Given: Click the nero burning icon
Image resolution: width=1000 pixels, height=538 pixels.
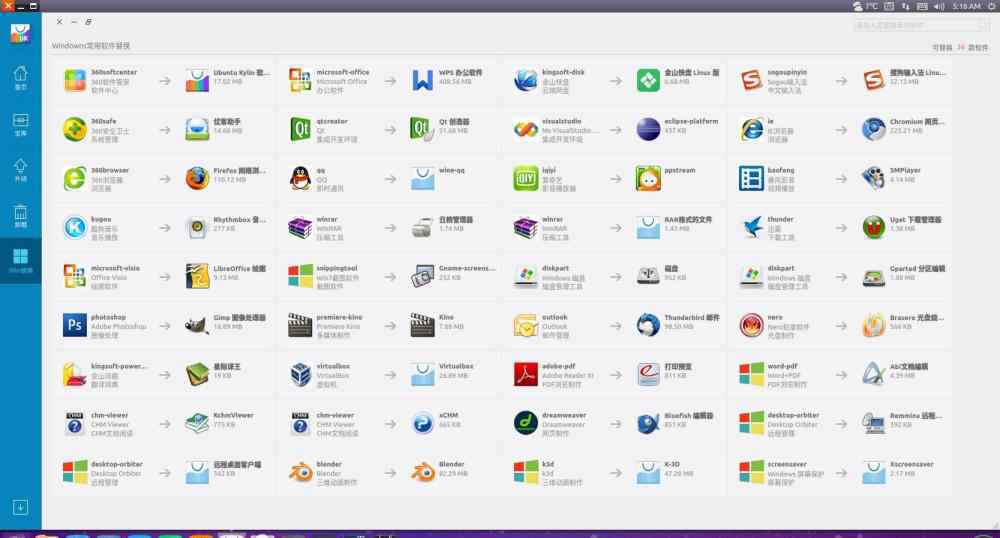Looking at the screenshot, I should pyautogui.click(x=751, y=326).
